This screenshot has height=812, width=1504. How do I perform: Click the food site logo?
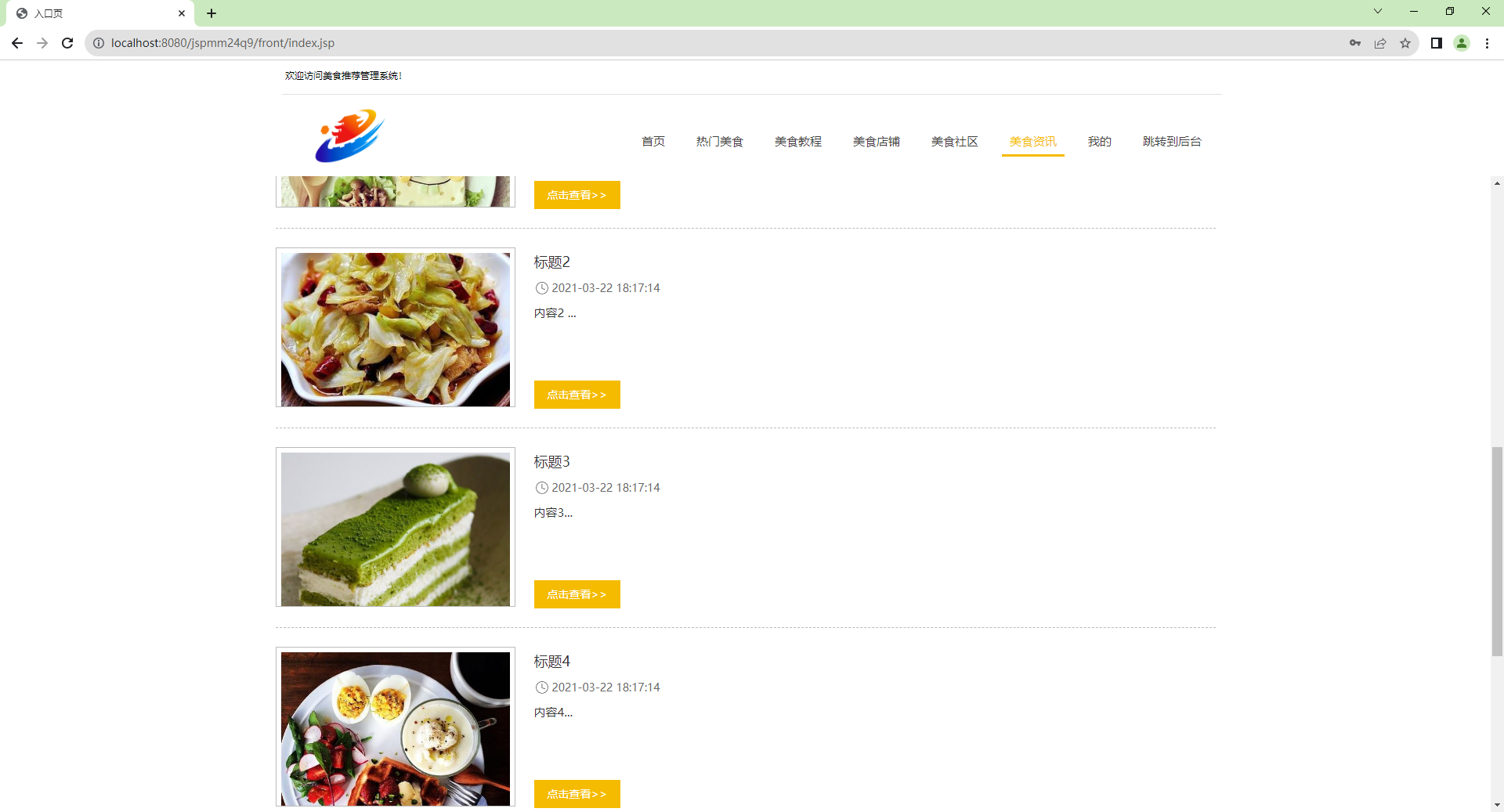(348, 135)
